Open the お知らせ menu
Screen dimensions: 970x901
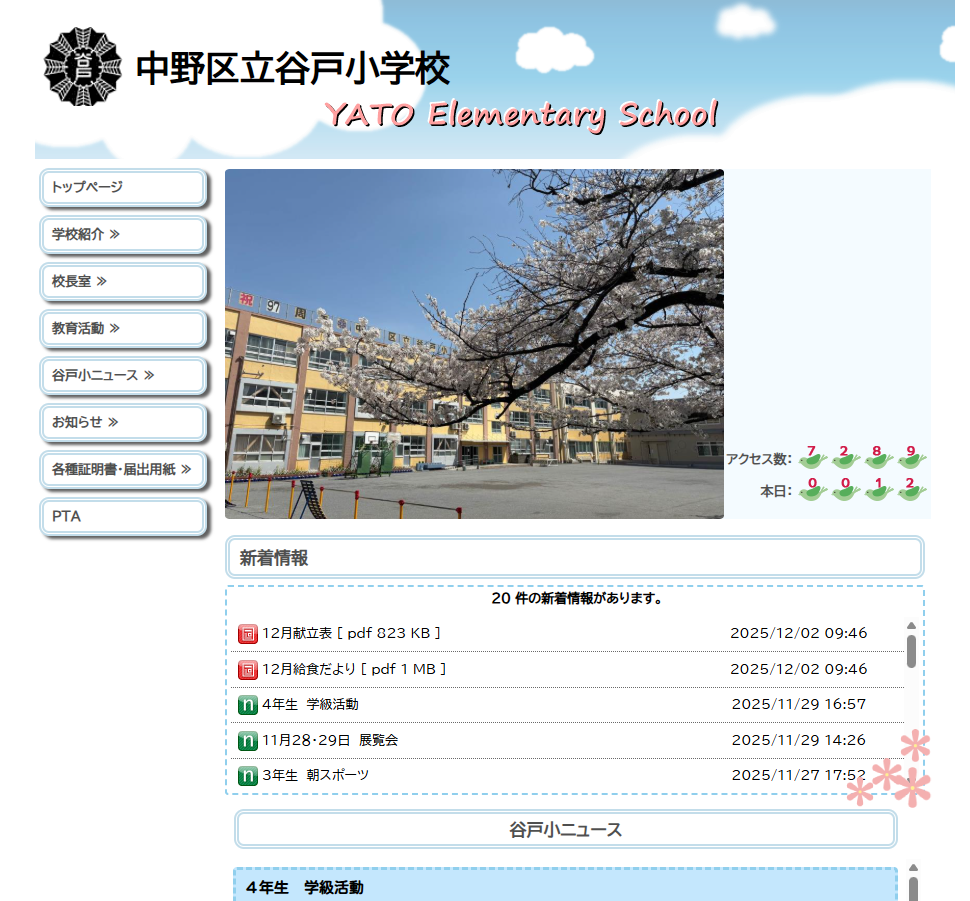tap(123, 422)
